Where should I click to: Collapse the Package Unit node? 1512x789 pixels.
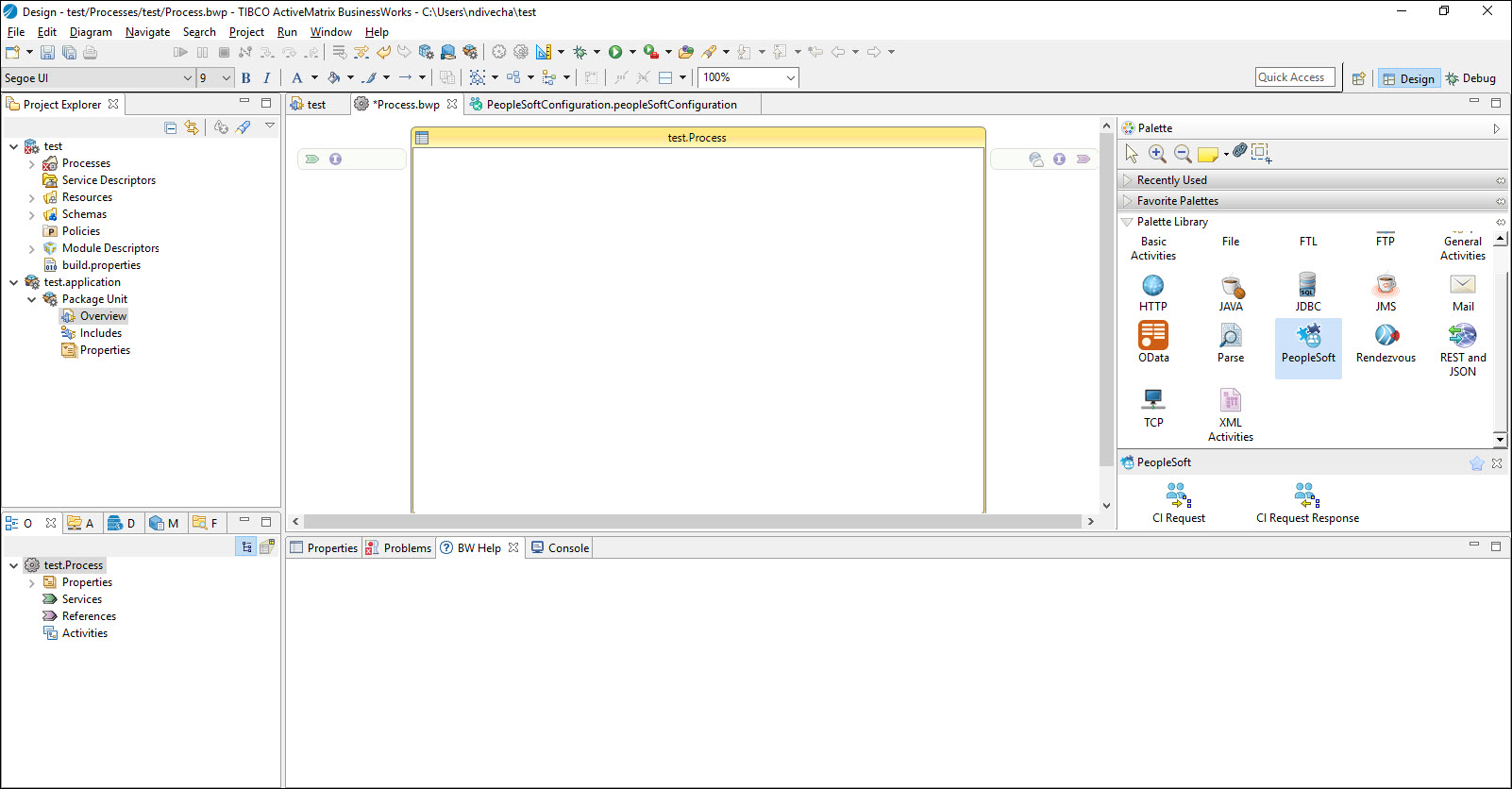coord(32,300)
